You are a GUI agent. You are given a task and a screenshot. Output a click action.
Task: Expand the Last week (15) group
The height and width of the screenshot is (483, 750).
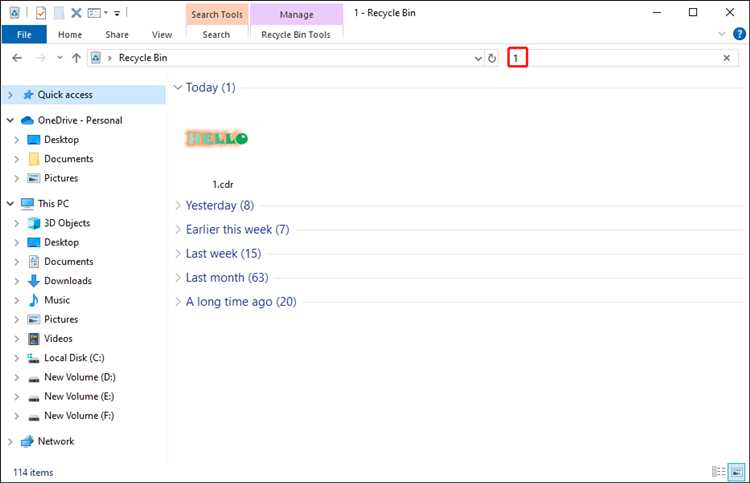[178, 253]
